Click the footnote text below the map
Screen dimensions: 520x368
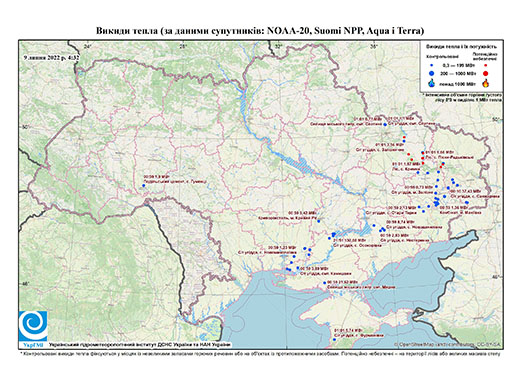[x=261, y=353]
